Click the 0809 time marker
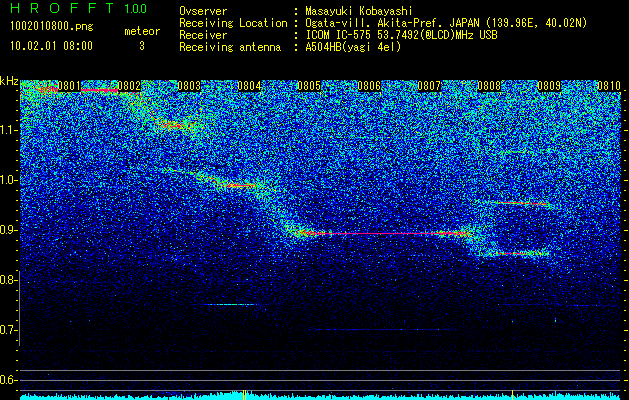The width and height of the screenshot is (629, 400). 549,86
